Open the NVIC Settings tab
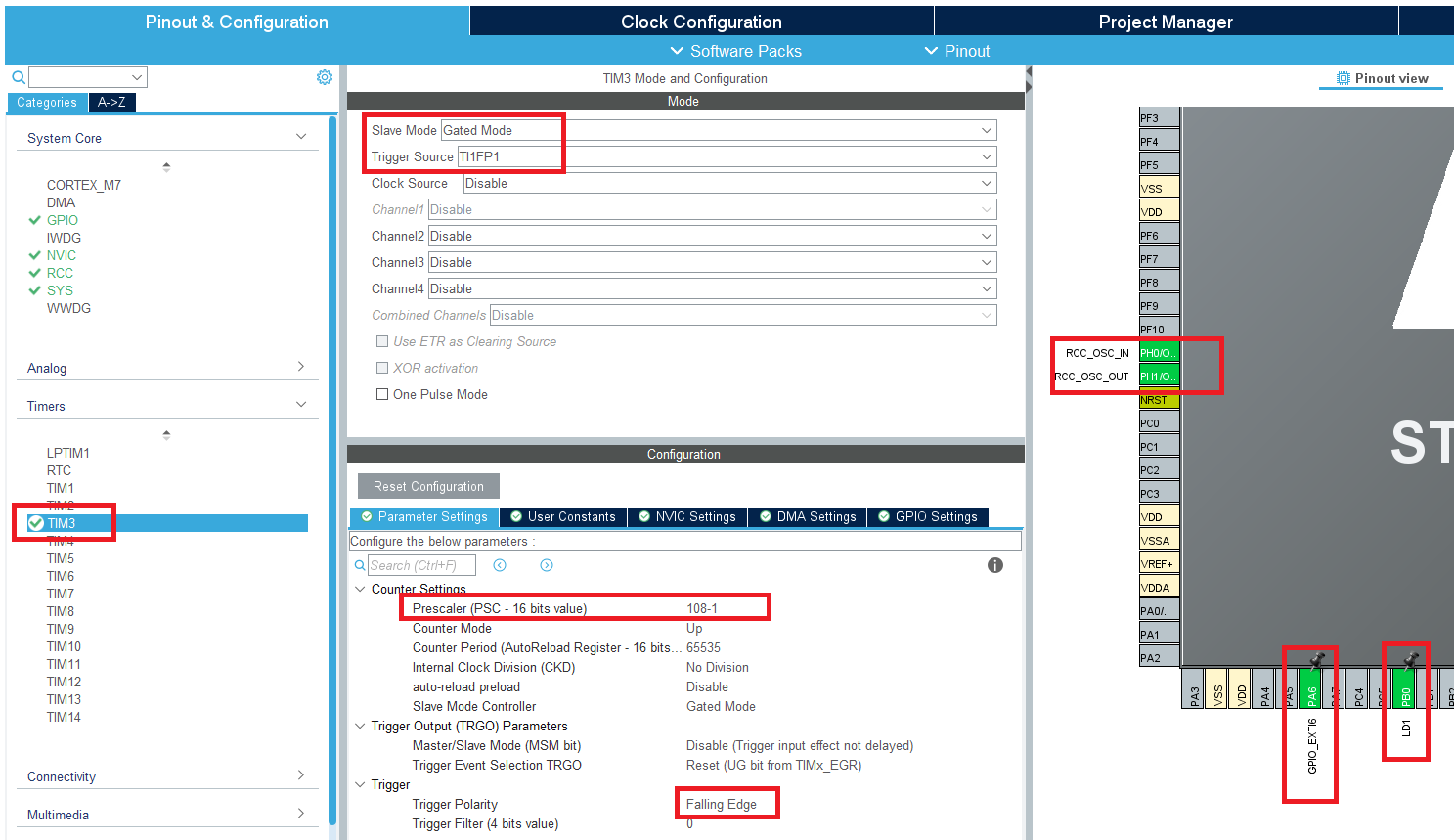1454x840 pixels. tap(687, 517)
